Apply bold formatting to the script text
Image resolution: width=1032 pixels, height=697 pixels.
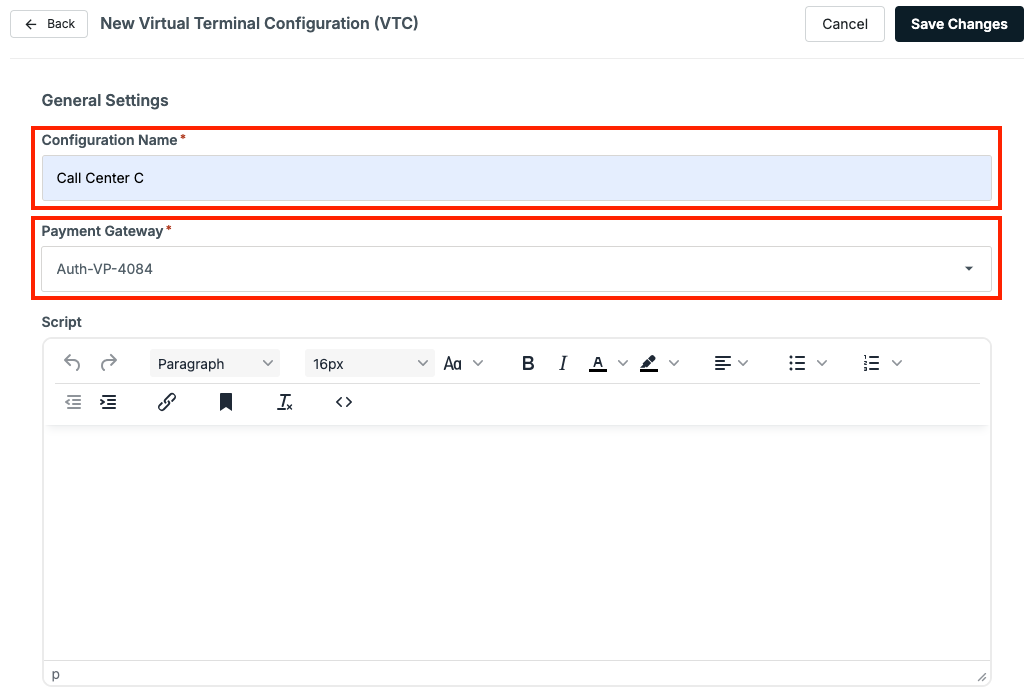pos(528,363)
